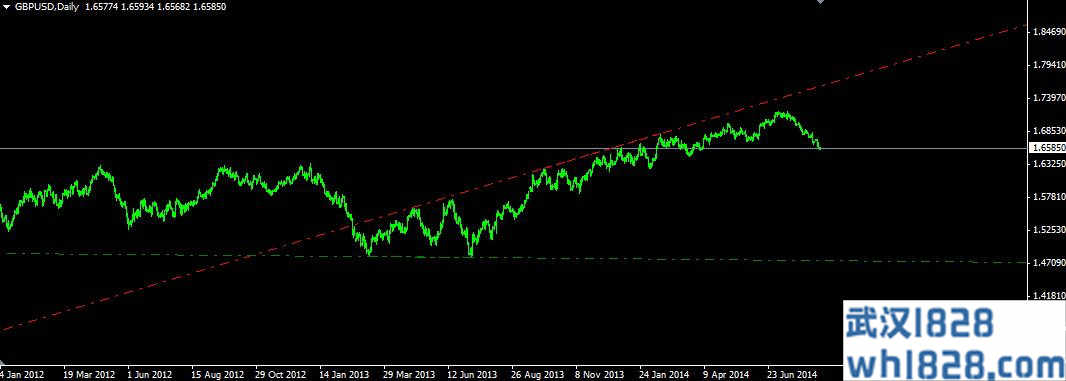Open the whl1828.com watermark link
Viewport: 1066px width, 381px height.
954,360
